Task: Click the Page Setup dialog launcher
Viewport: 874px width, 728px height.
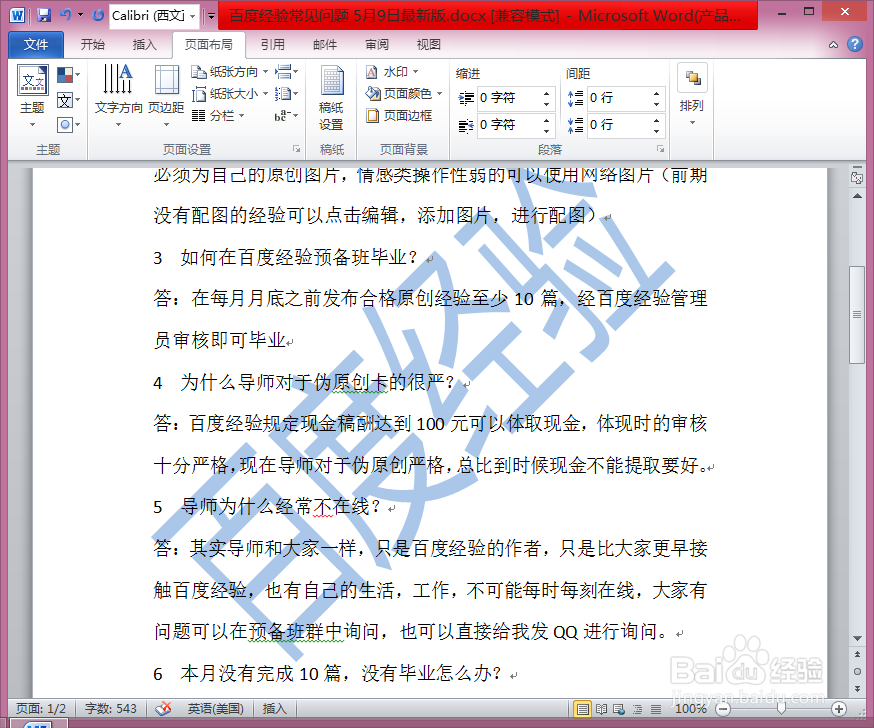Action: click(298, 147)
